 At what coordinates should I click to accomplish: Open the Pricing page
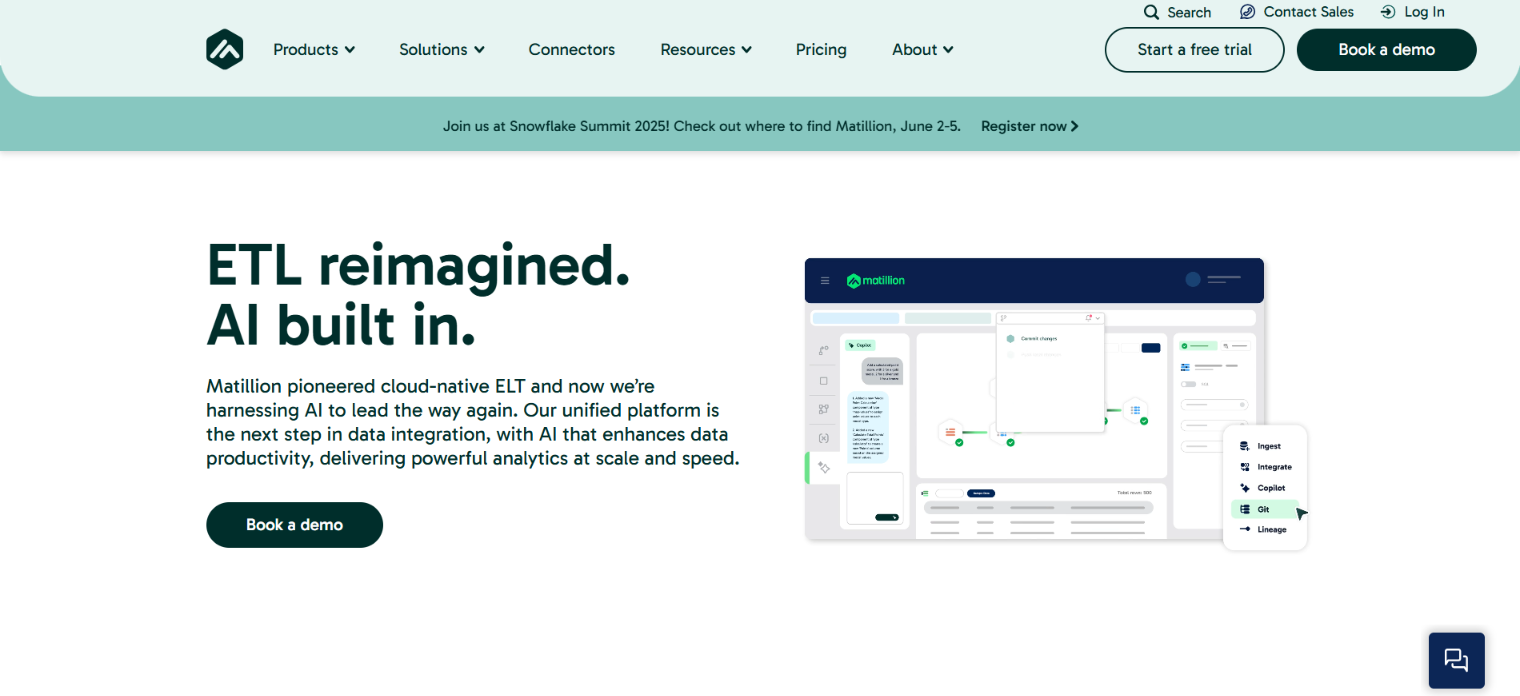click(821, 49)
